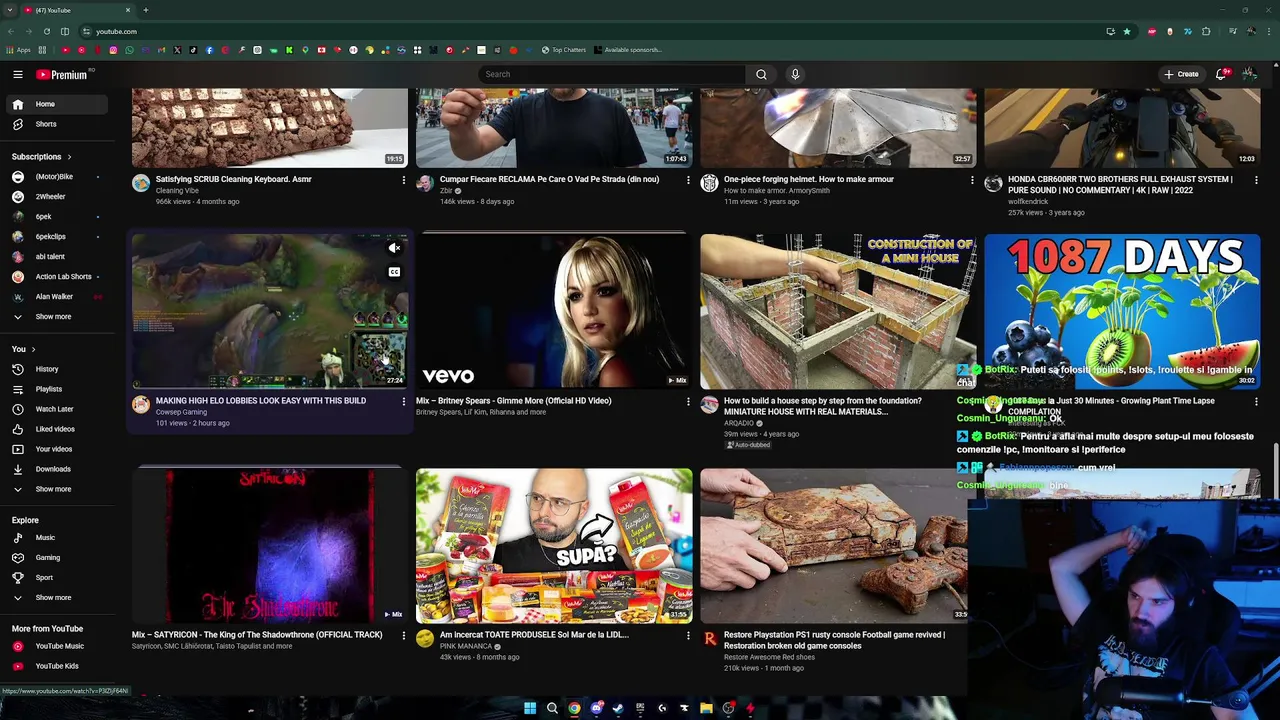Screen dimensions: 1280x720
Task: Click the PINK MANANCA channel avatar
Action: [425, 639]
